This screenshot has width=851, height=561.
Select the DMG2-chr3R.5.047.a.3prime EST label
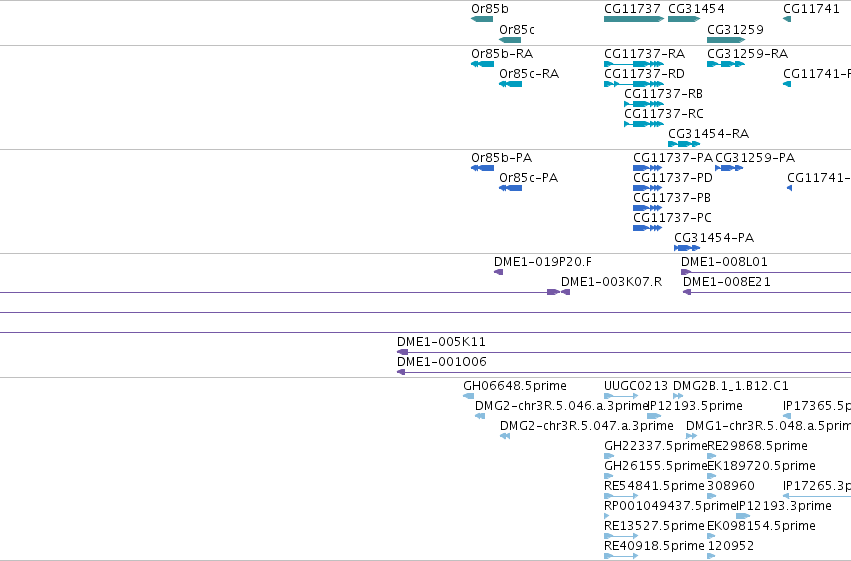tap(587, 426)
